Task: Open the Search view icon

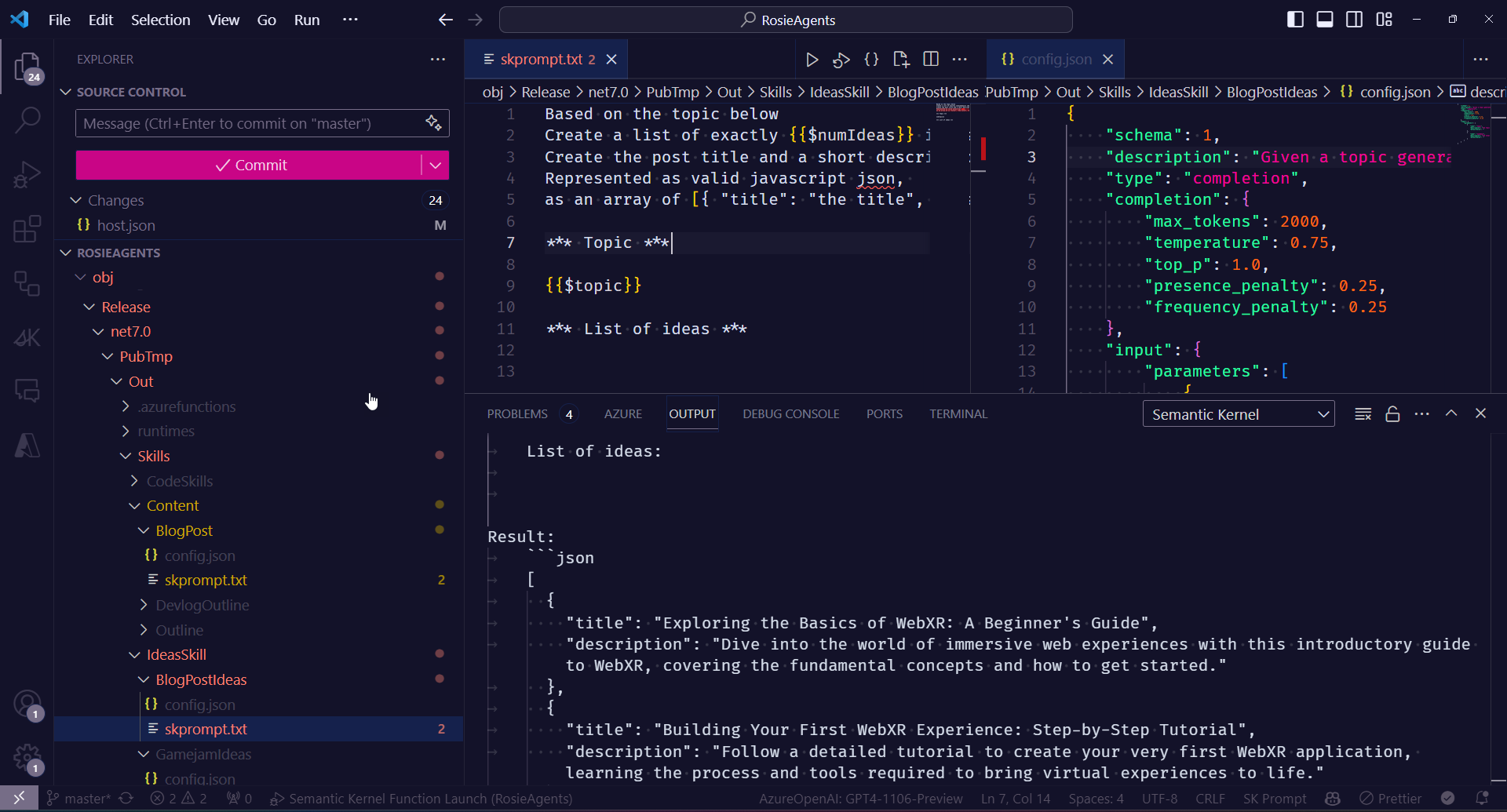Action: point(27,120)
